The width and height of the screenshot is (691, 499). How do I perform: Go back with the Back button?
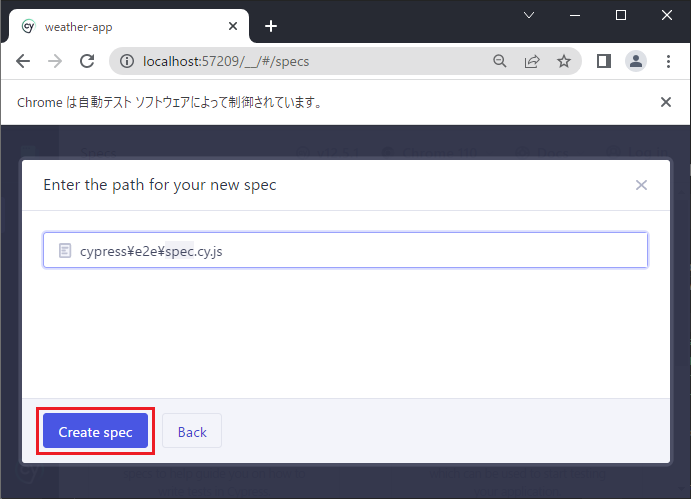pyautogui.click(x=192, y=431)
